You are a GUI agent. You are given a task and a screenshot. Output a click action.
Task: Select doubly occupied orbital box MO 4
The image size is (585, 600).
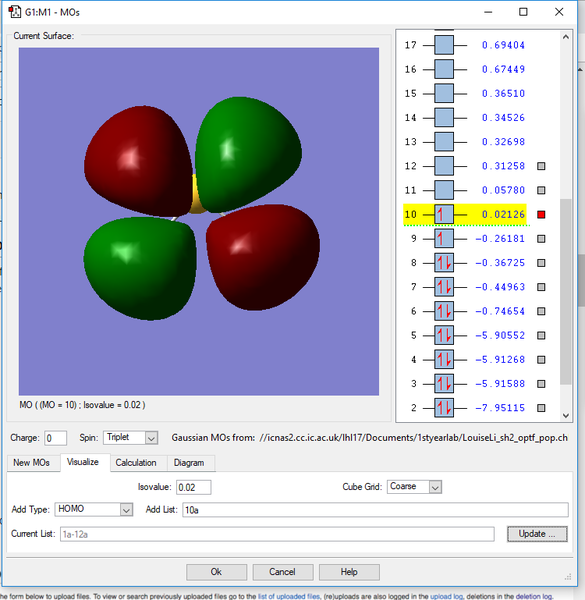click(x=444, y=360)
